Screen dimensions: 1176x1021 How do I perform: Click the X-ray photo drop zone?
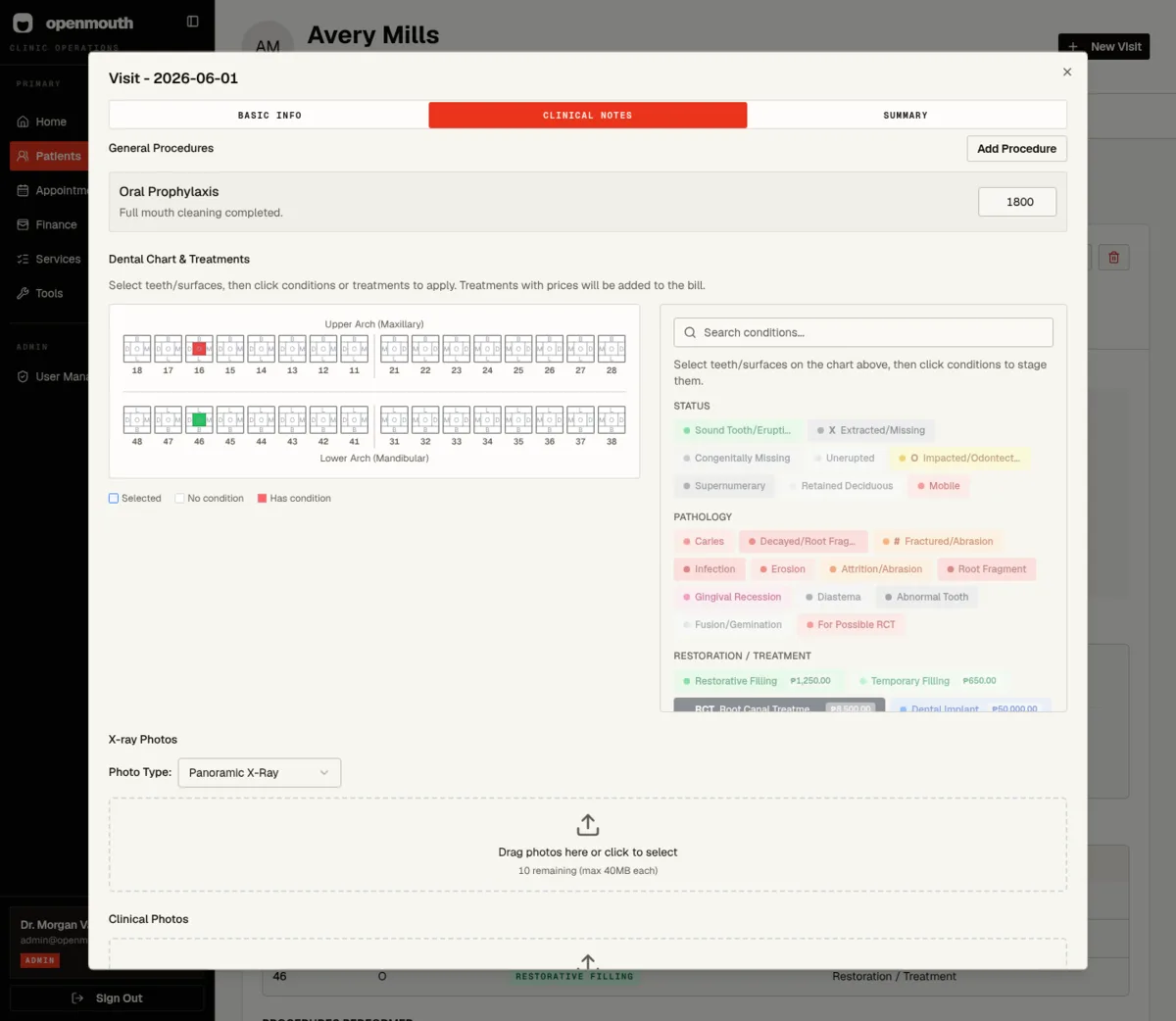point(588,845)
